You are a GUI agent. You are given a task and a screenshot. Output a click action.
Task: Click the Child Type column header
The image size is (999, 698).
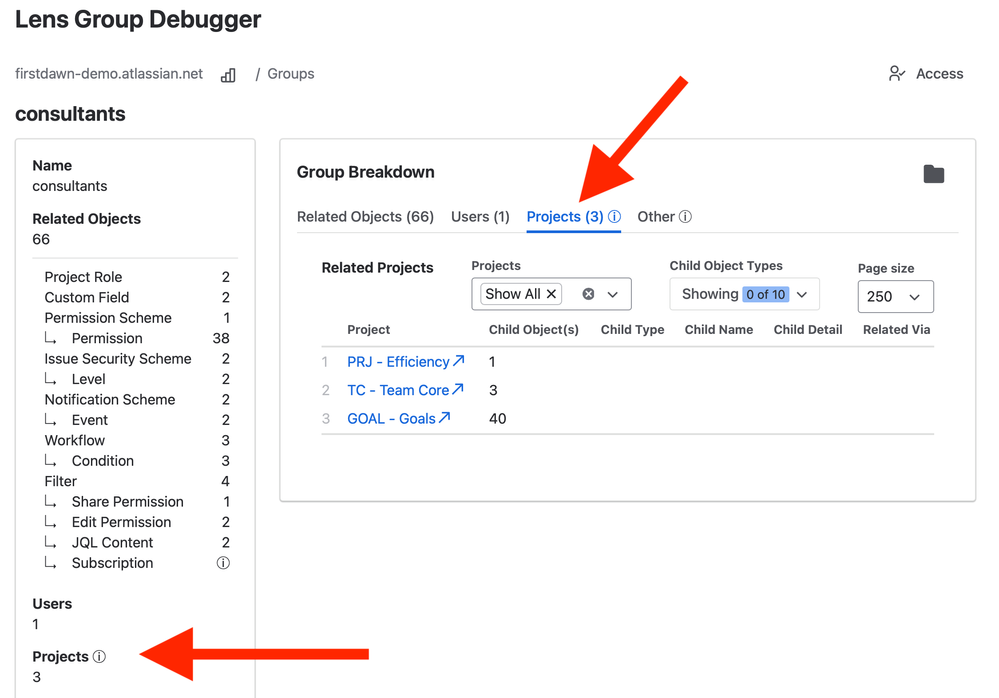pyautogui.click(x=633, y=330)
